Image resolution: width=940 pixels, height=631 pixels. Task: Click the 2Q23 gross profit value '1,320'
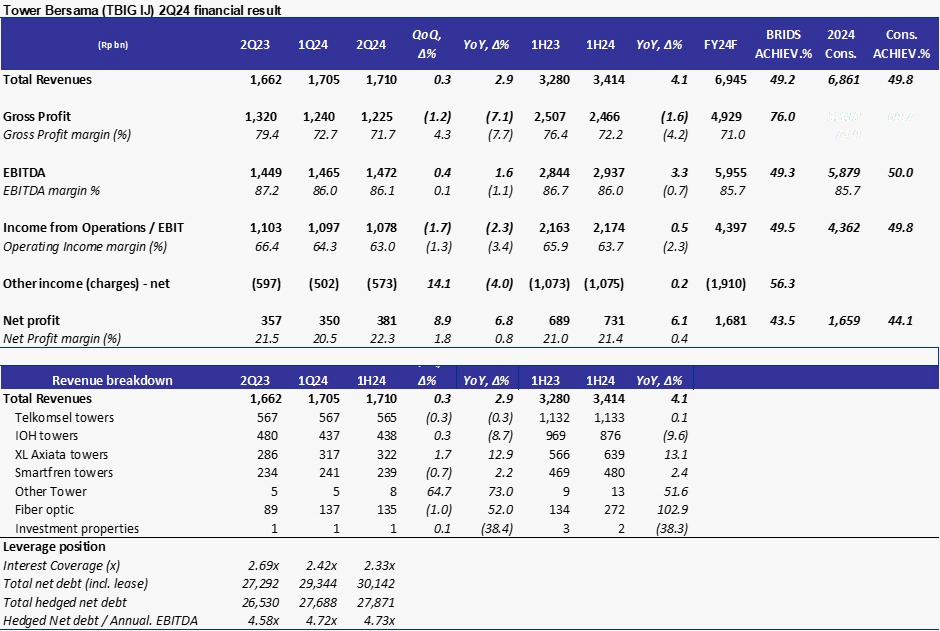pyautogui.click(x=261, y=117)
